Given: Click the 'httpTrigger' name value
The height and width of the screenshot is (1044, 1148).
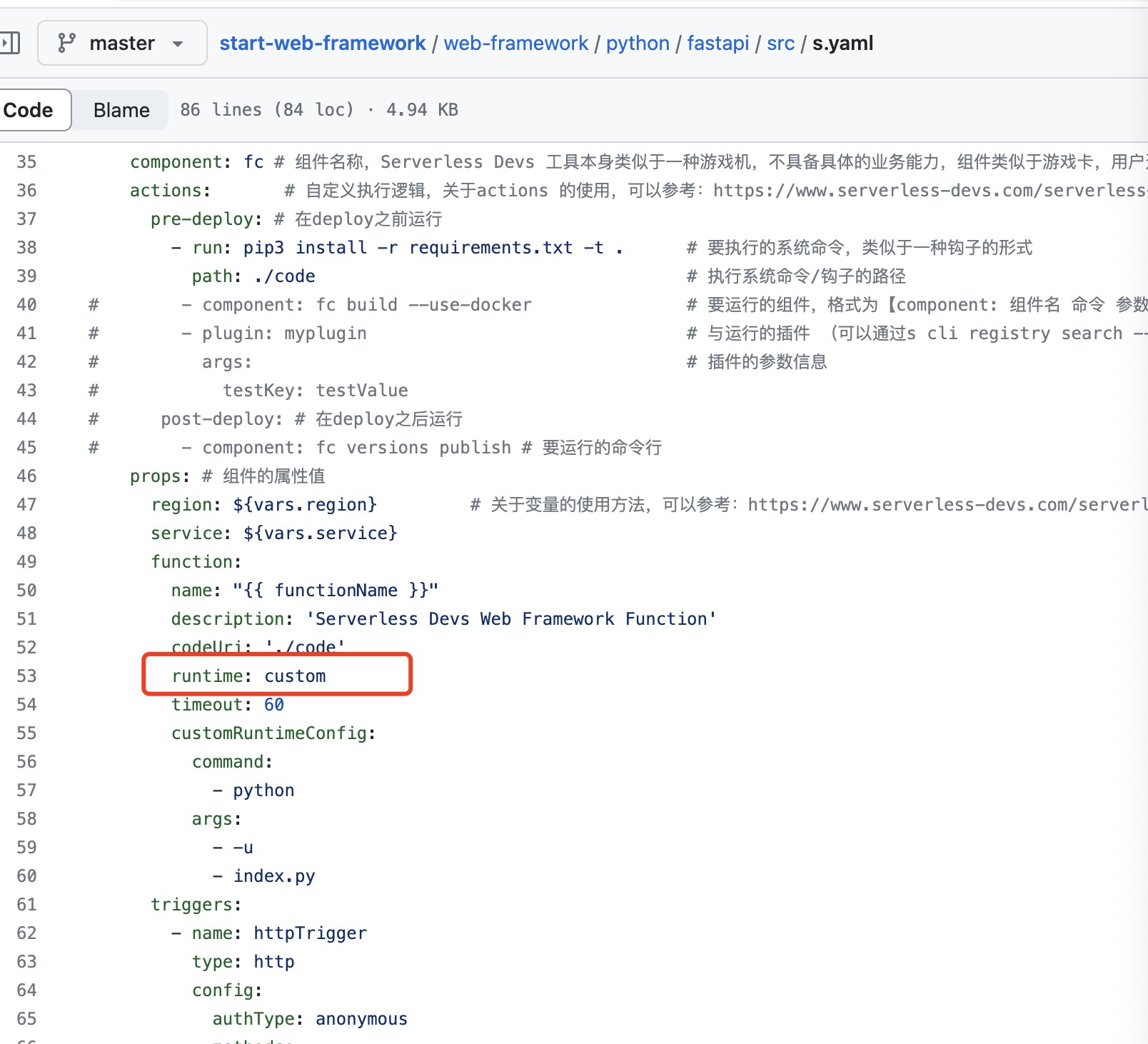Looking at the screenshot, I should (x=310, y=933).
